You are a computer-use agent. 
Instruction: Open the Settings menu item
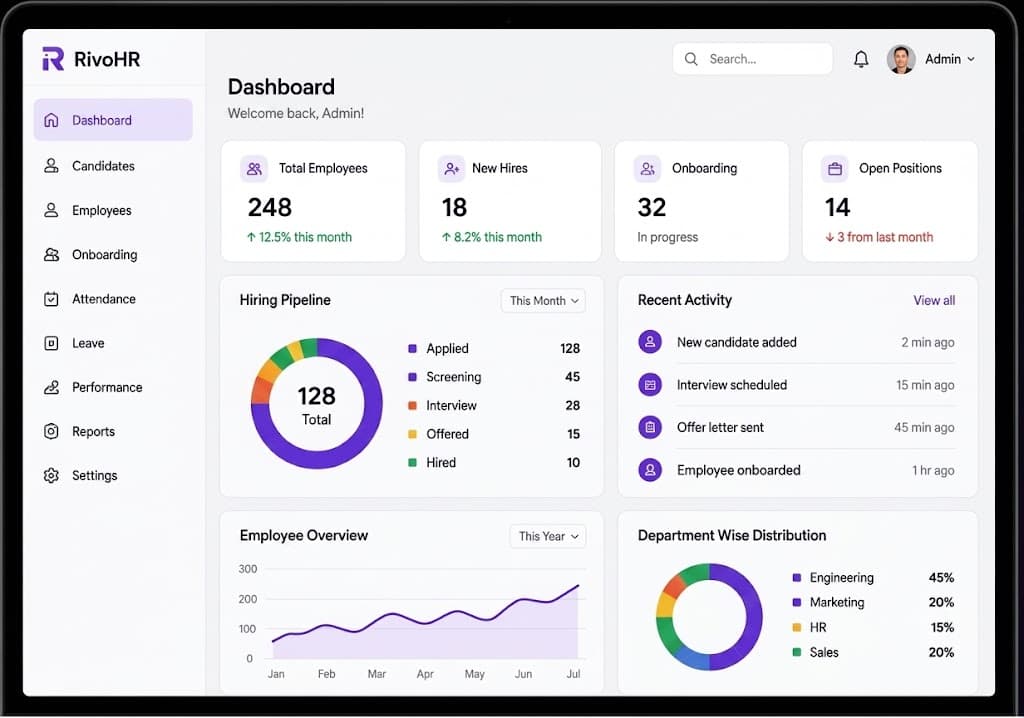coord(113,476)
